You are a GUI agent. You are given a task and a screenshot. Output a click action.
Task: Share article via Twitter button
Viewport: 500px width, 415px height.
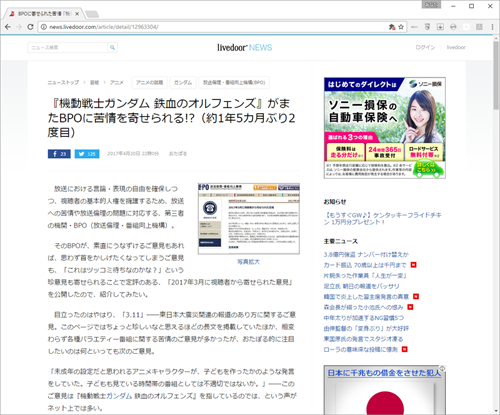pyautogui.click(x=87, y=154)
